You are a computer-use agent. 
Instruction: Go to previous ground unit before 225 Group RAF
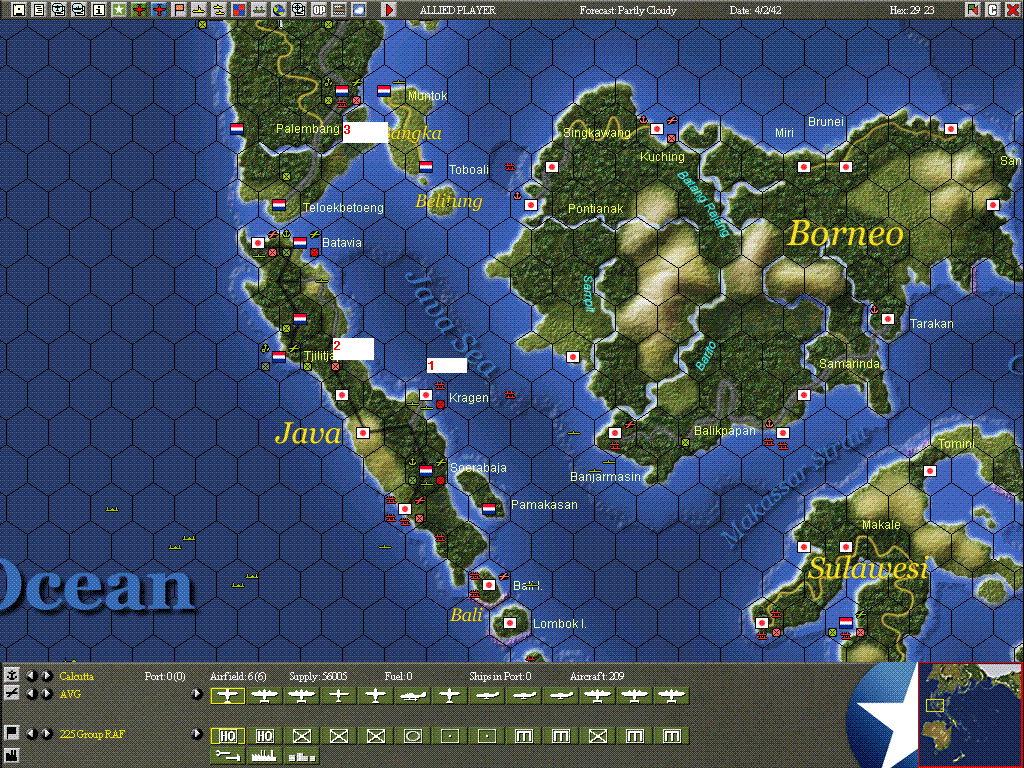31,733
